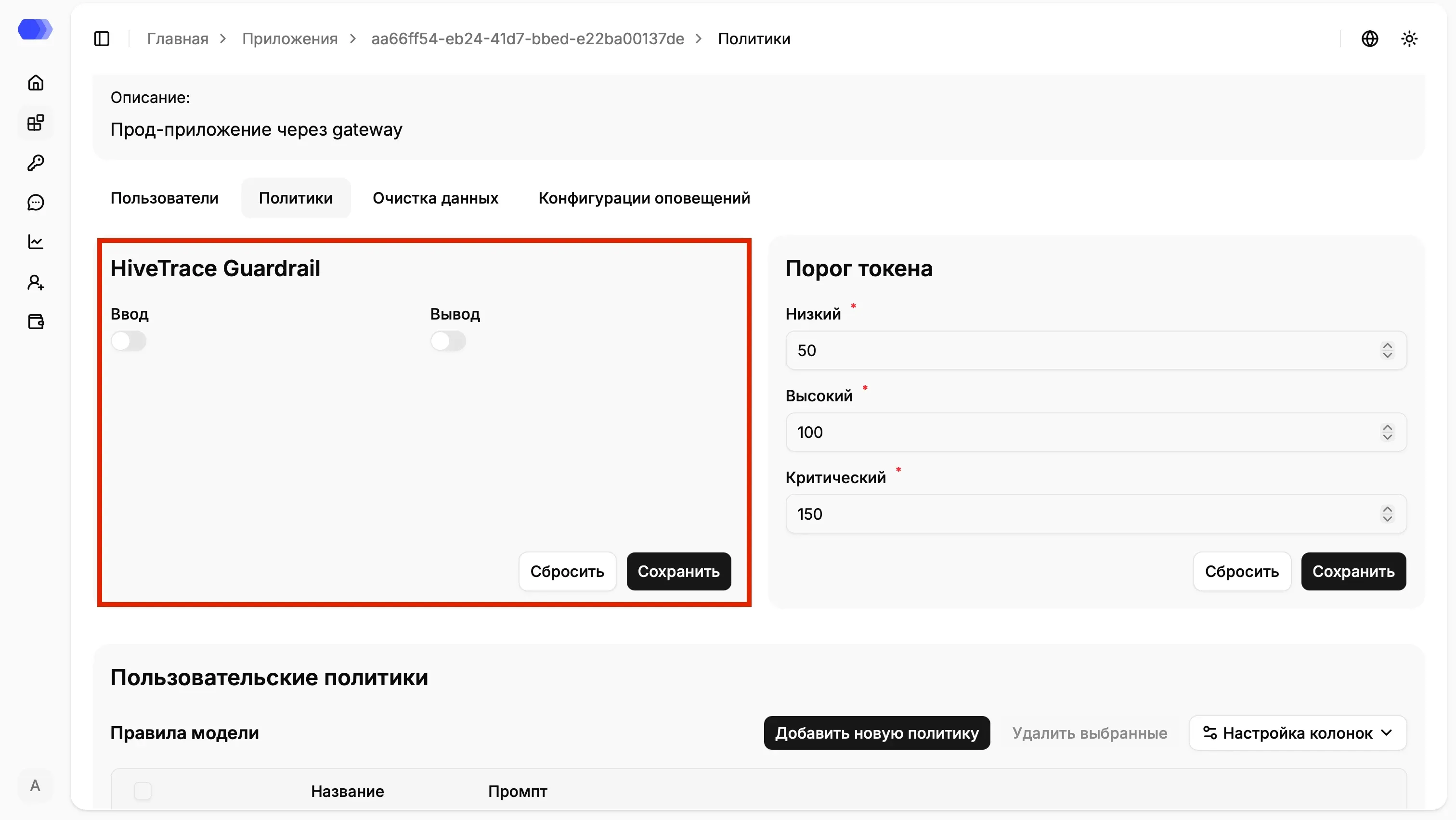The width and height of the screenshot is (1456, 820).
Task: Open the Home sidebar icon
Action: (36, 83)
